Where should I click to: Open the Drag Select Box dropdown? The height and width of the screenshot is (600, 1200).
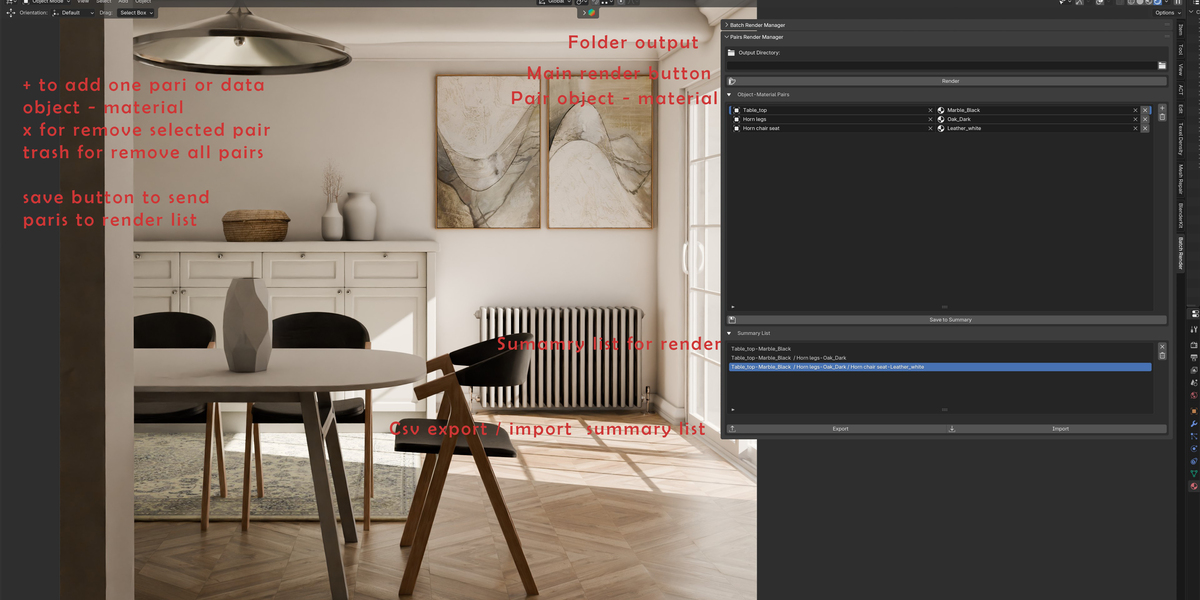(x=134, y=13)
